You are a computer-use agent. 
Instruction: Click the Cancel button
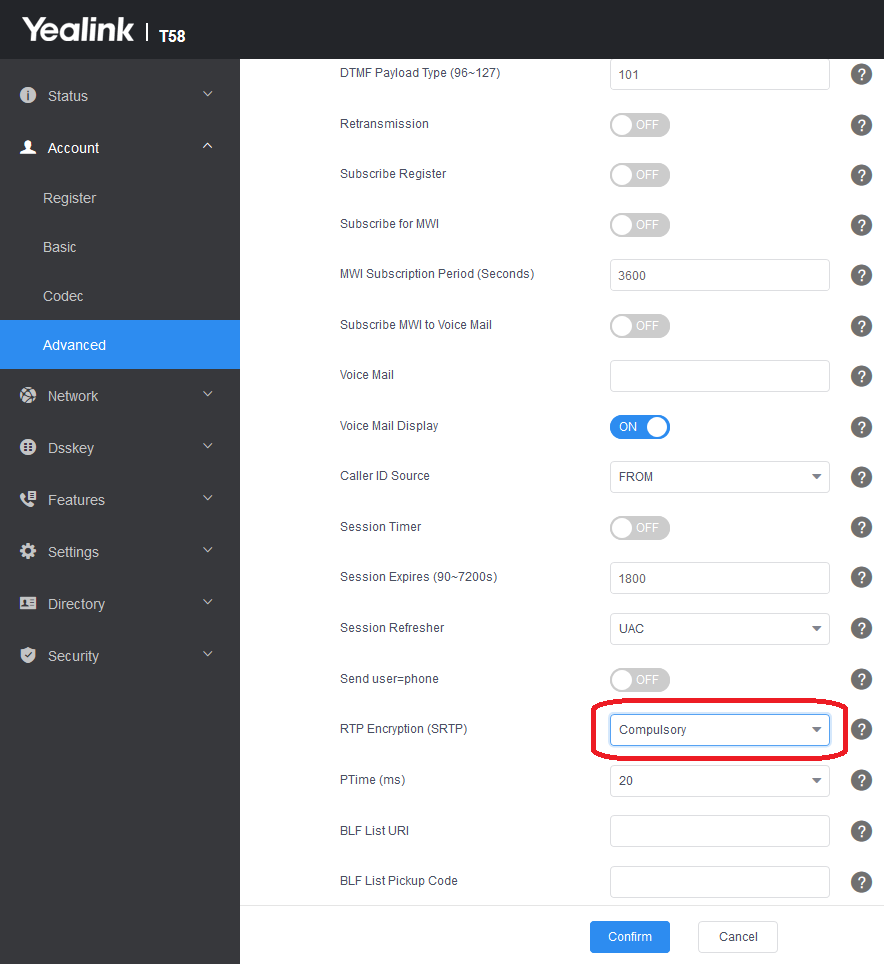coord(738,937)
